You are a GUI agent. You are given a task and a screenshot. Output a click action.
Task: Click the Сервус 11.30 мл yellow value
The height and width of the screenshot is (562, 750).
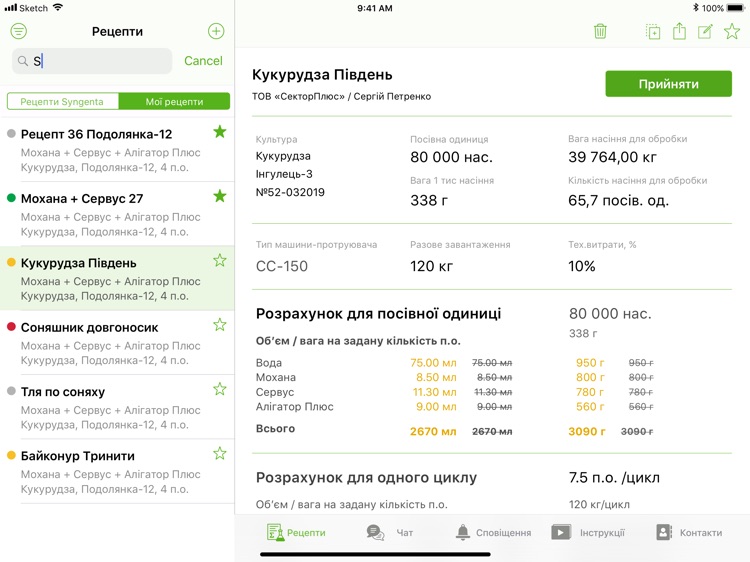[x=435, y=392]
